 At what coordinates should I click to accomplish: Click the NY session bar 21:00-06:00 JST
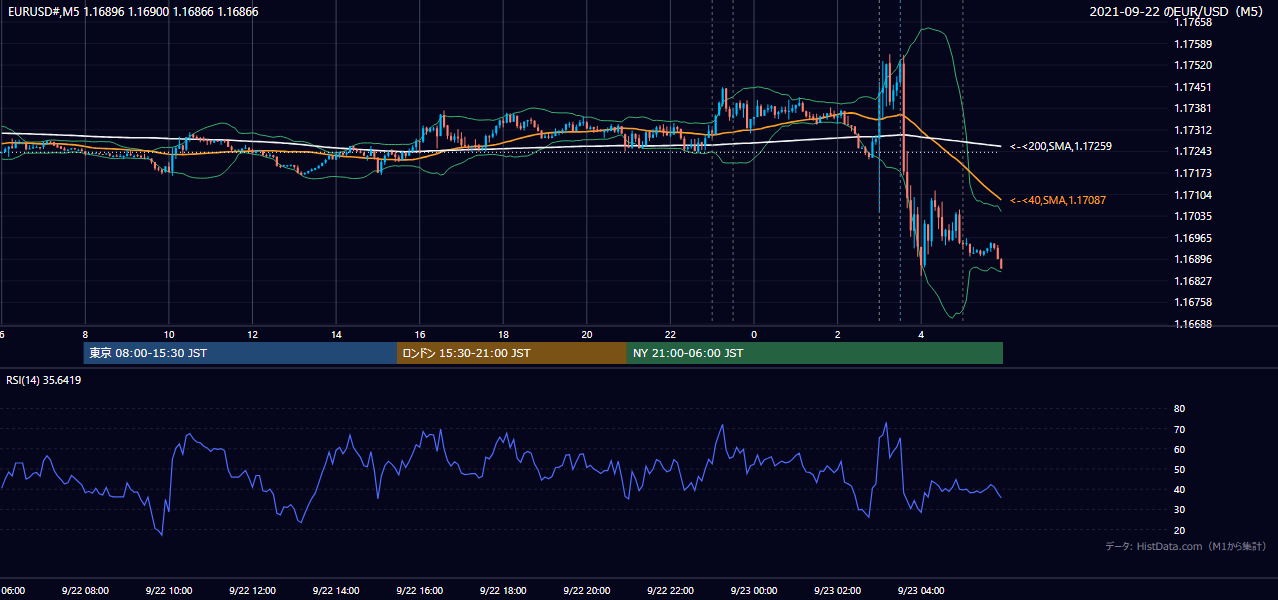click(x=815, y=353)
